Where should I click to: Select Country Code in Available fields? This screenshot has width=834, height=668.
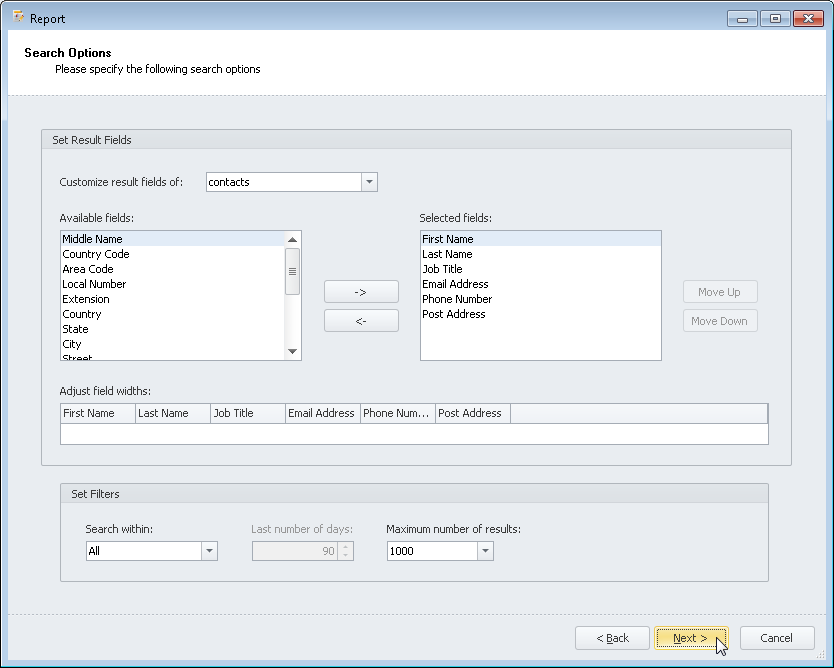(x=95, y=254)
